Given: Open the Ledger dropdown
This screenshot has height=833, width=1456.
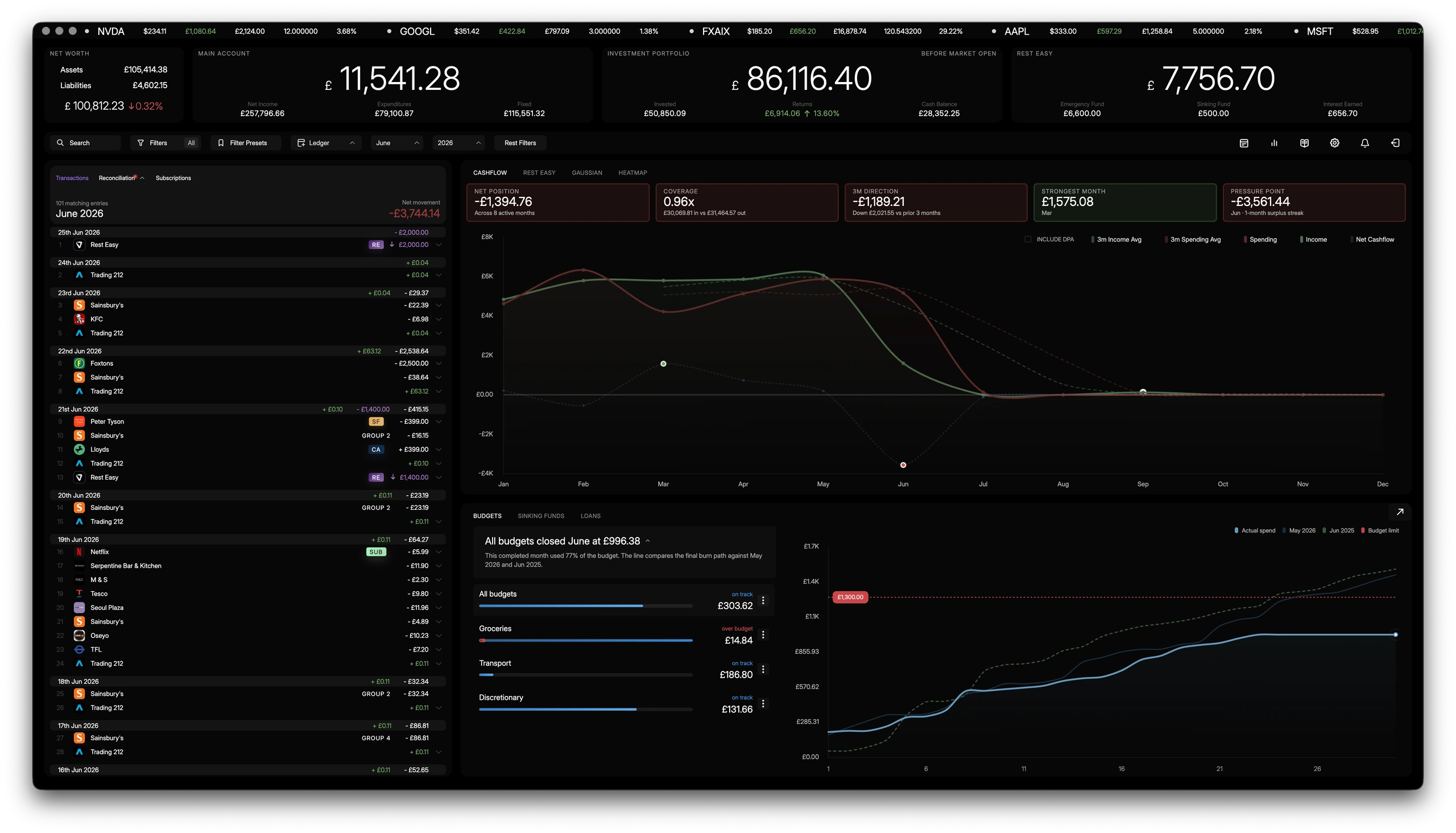Looking at the screenshot, I should [x=326, y=143].
